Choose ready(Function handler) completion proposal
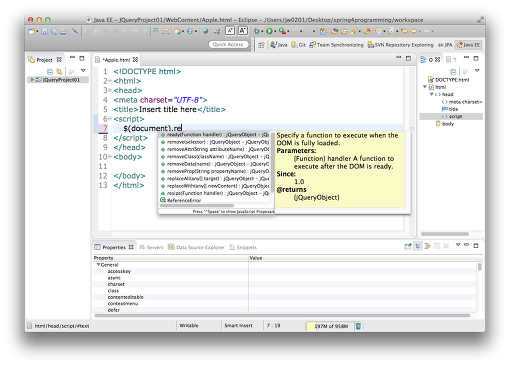510x366 pixels. tap(215, 135)
